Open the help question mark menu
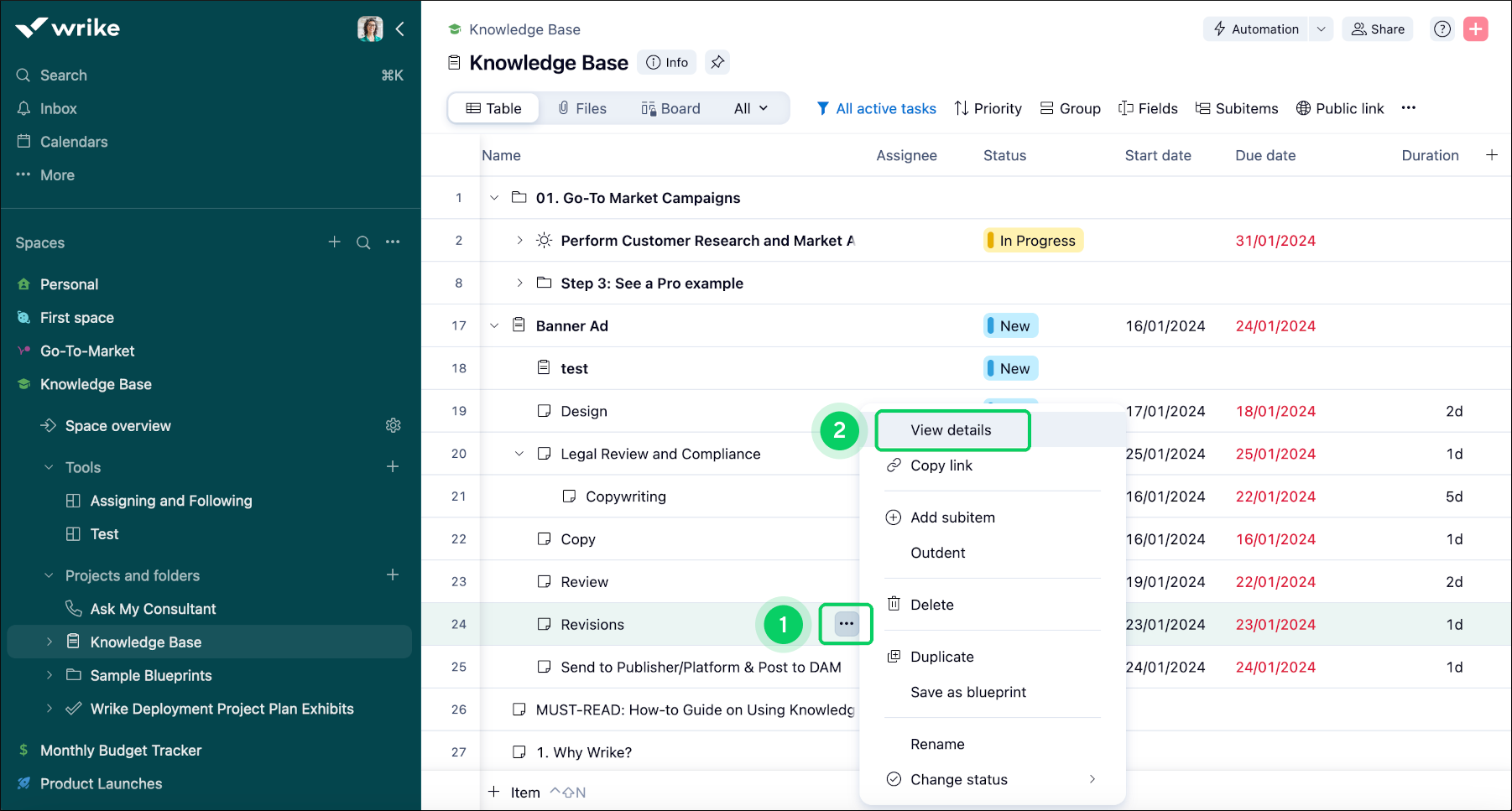The width and height of the screenshot is (1512, 811). [1442, 29]
